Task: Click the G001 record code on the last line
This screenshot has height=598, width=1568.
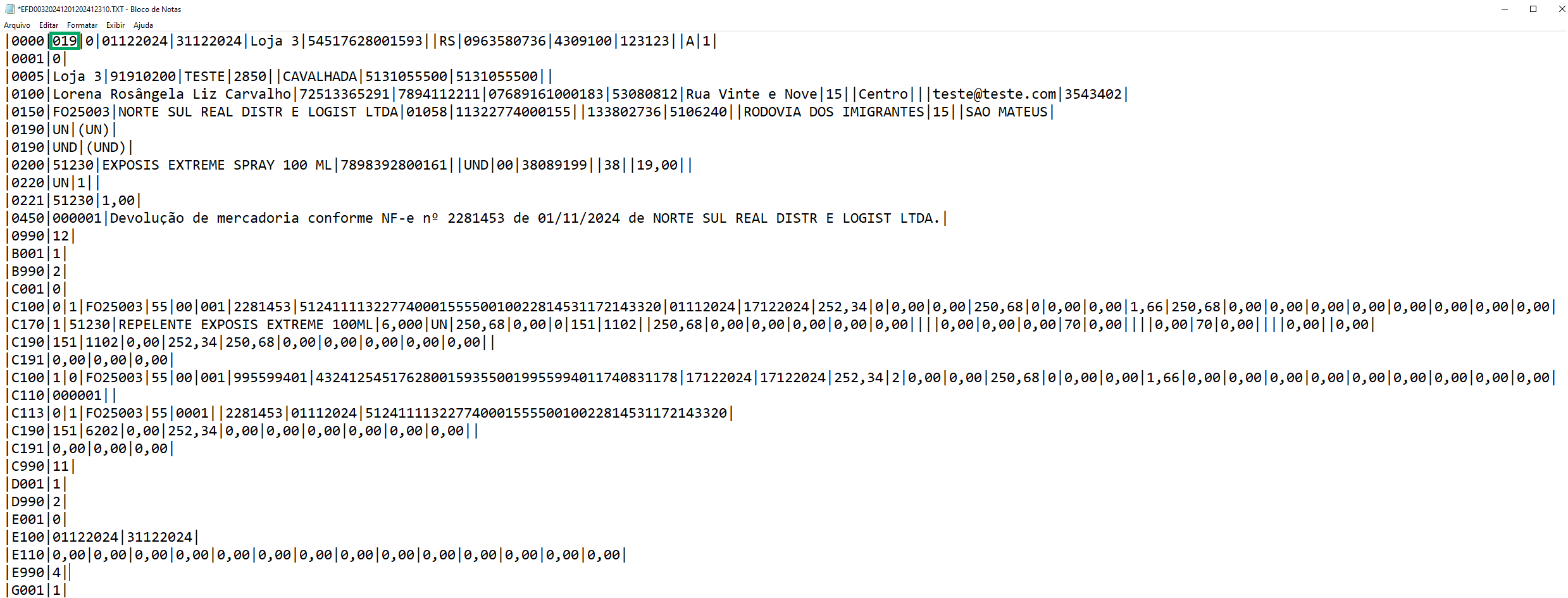Action: (x=28, y=590)
